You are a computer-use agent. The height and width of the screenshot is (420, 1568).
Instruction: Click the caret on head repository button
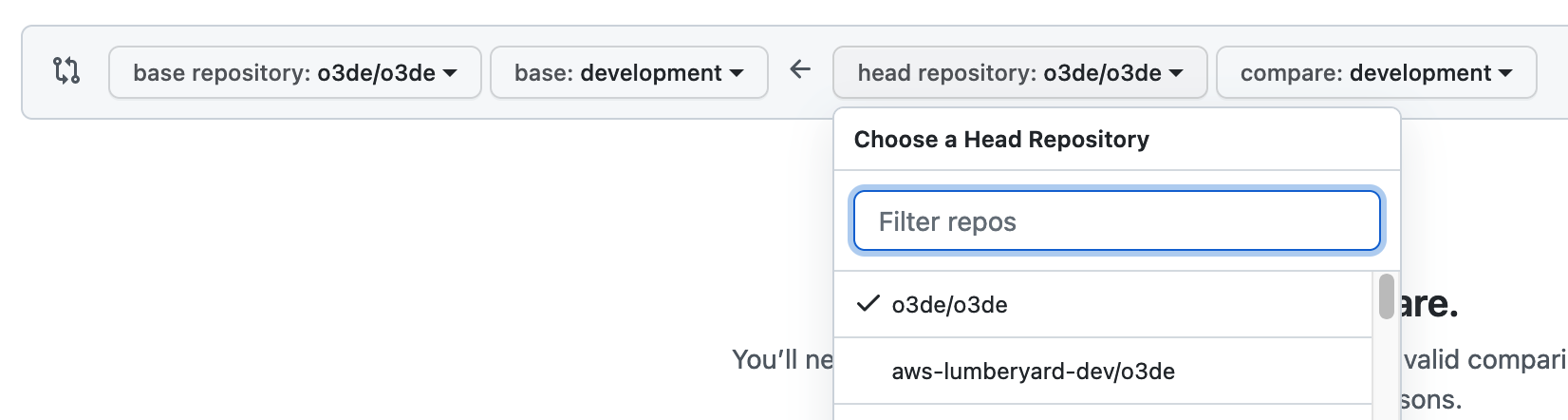pos(1176,73)
